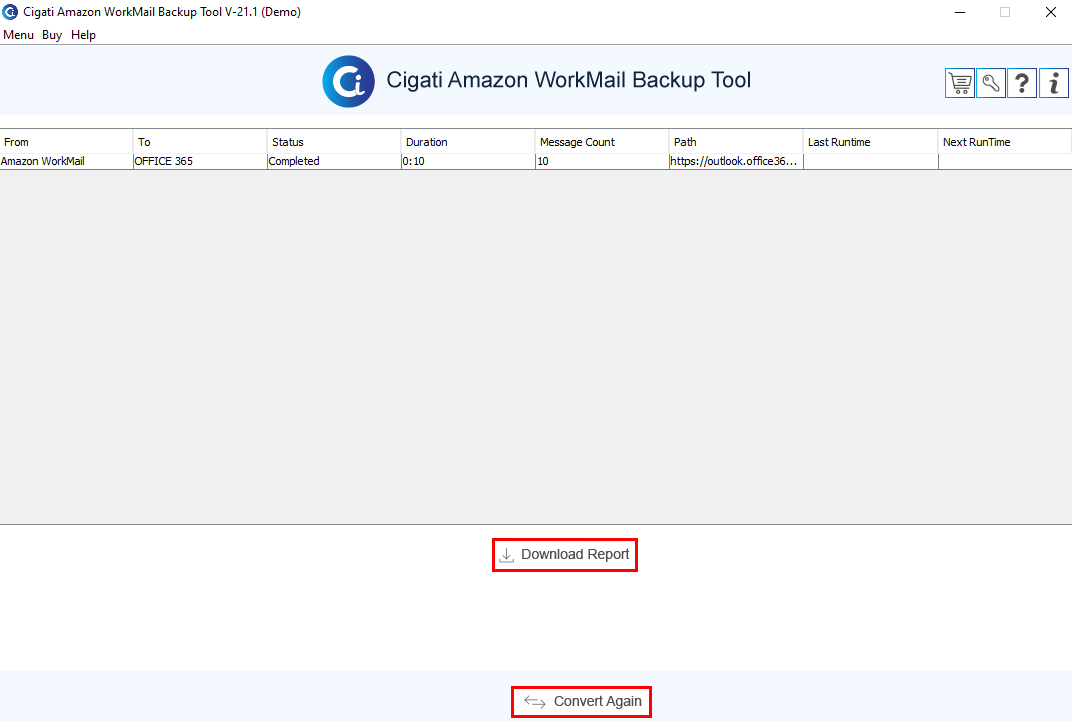1072x721 pixels.
Task: Open the Help menu
Action: [83, 35]
